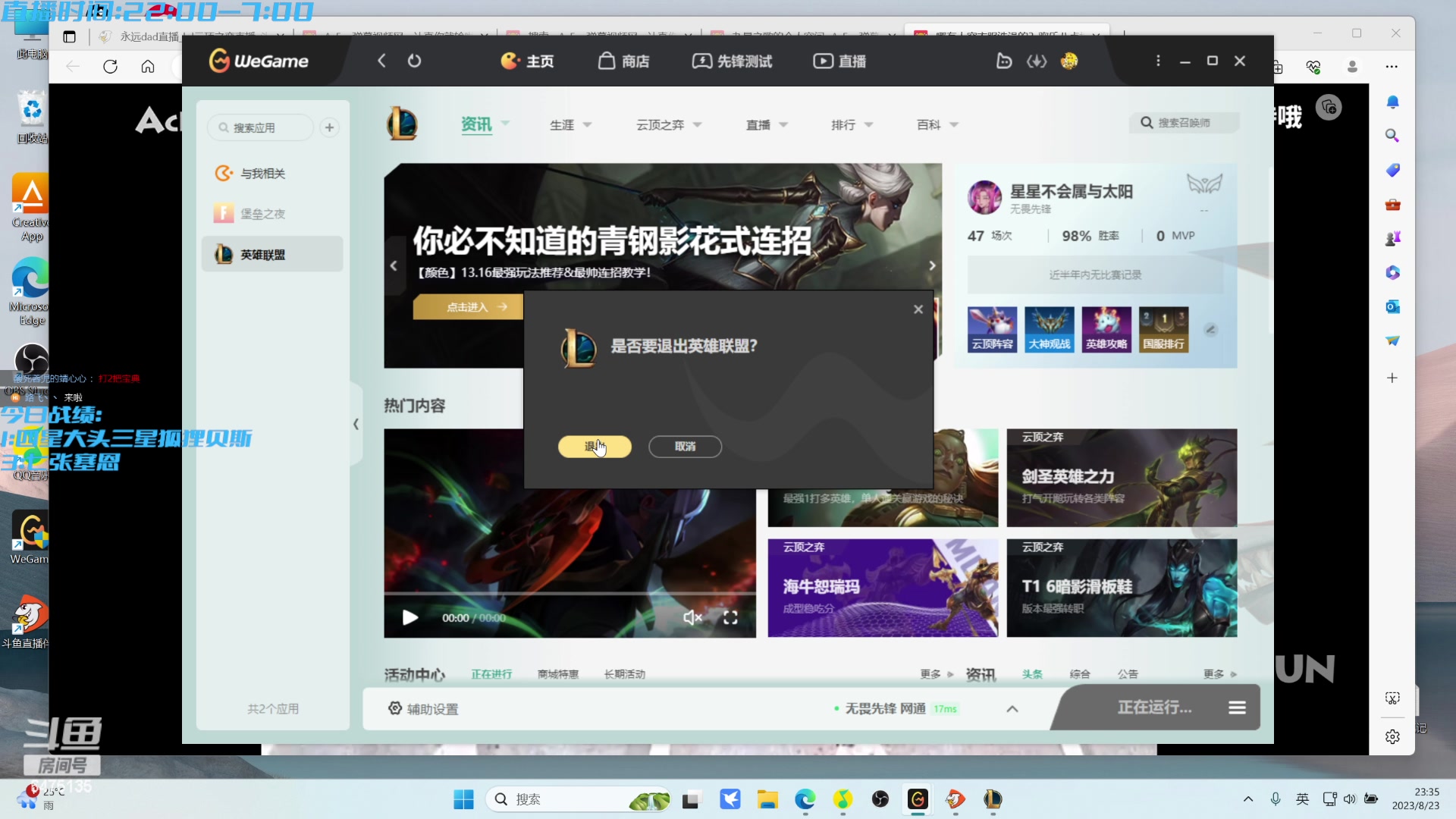Play the featured video
Screen dimensions: 1456x819
[x=410, y=618]
